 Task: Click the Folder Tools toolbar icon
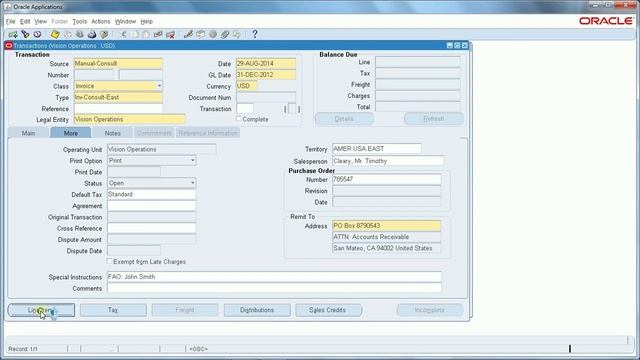point(237,35)
